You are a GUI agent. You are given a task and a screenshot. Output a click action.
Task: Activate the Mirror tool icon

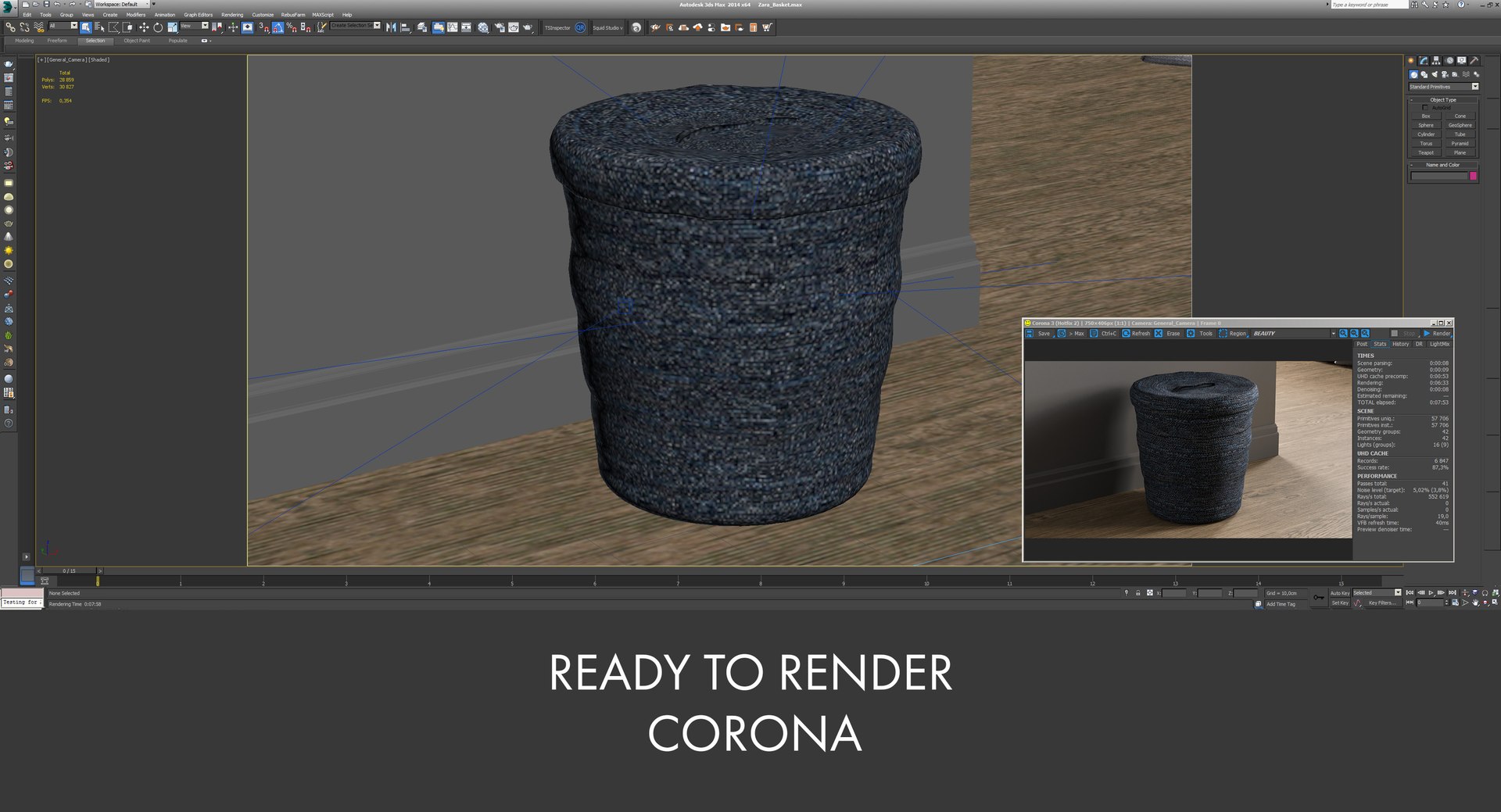391,27
